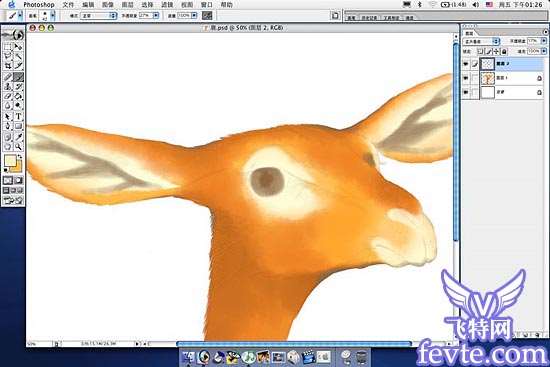This screenshot has height=367, width=550.
Task: Select the Eraser tool
Action: 8,96
